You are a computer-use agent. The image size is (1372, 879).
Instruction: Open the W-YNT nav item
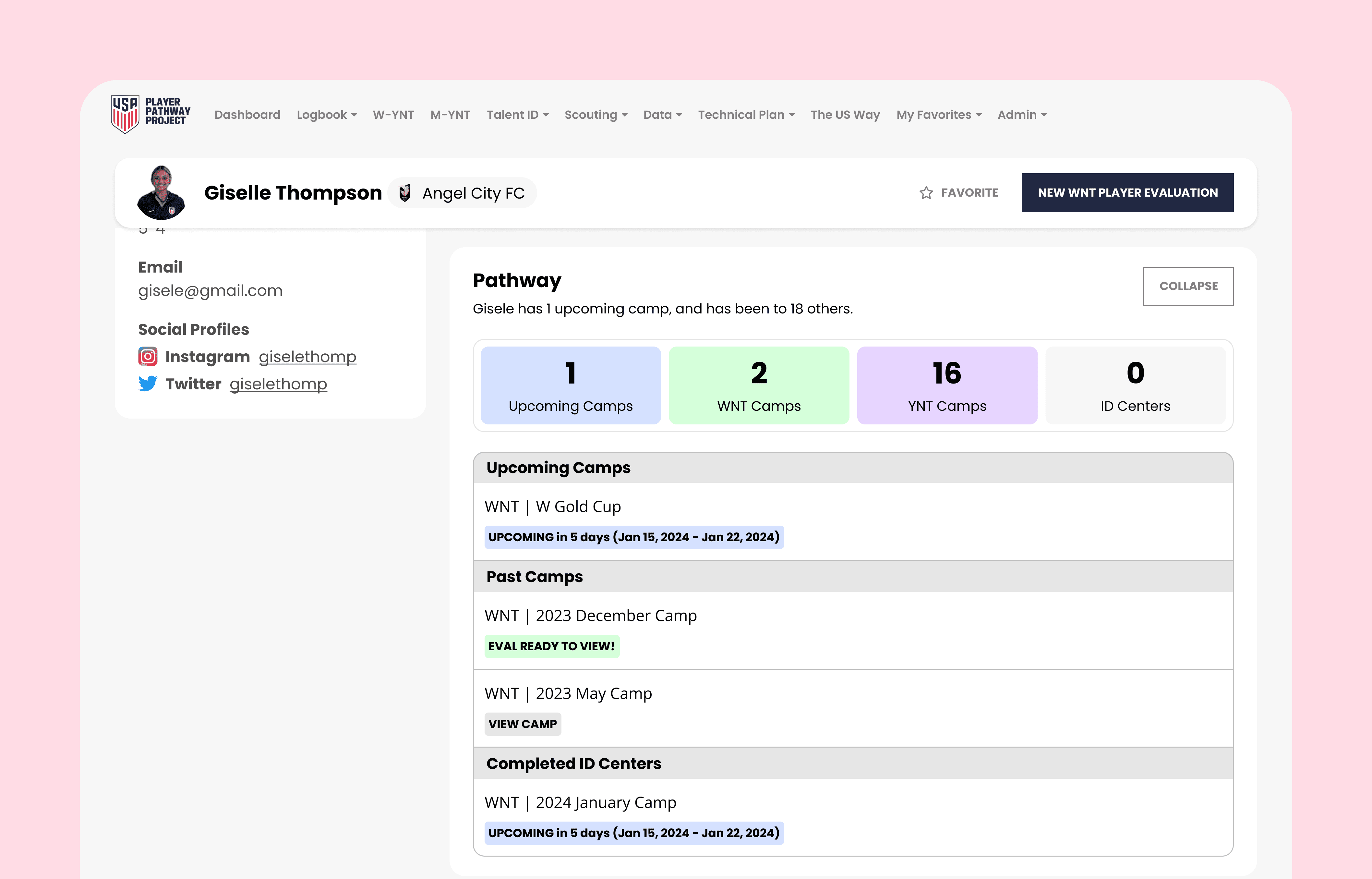click(393, 115)
